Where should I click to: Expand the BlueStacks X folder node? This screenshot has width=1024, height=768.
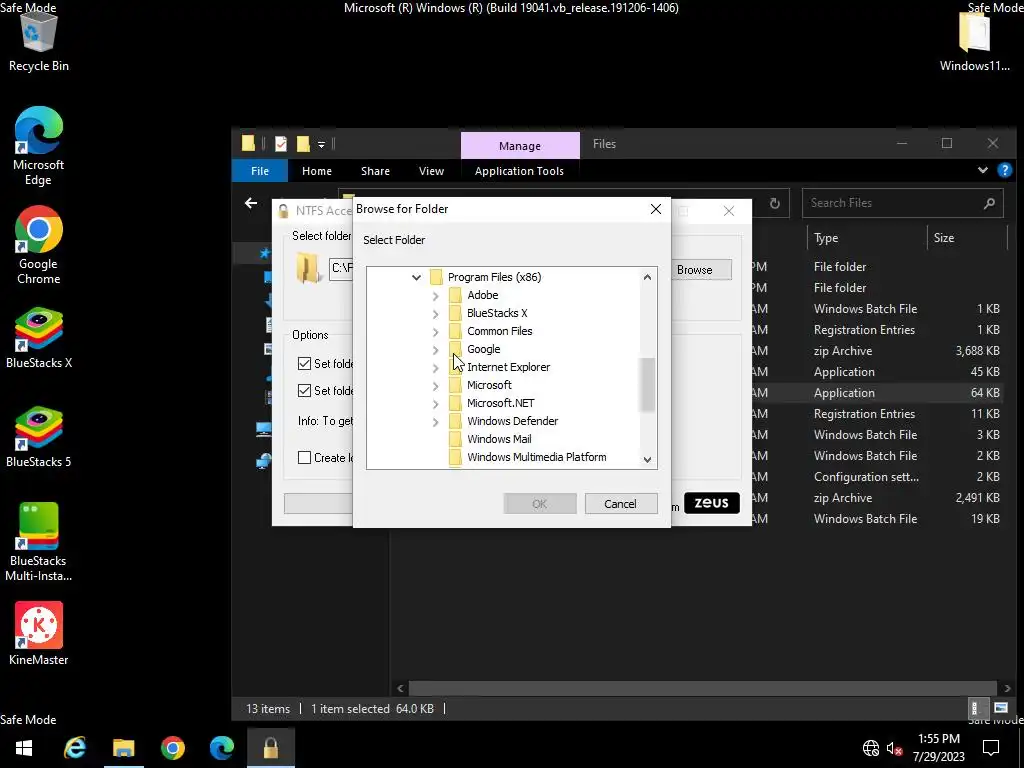(436, 314)
